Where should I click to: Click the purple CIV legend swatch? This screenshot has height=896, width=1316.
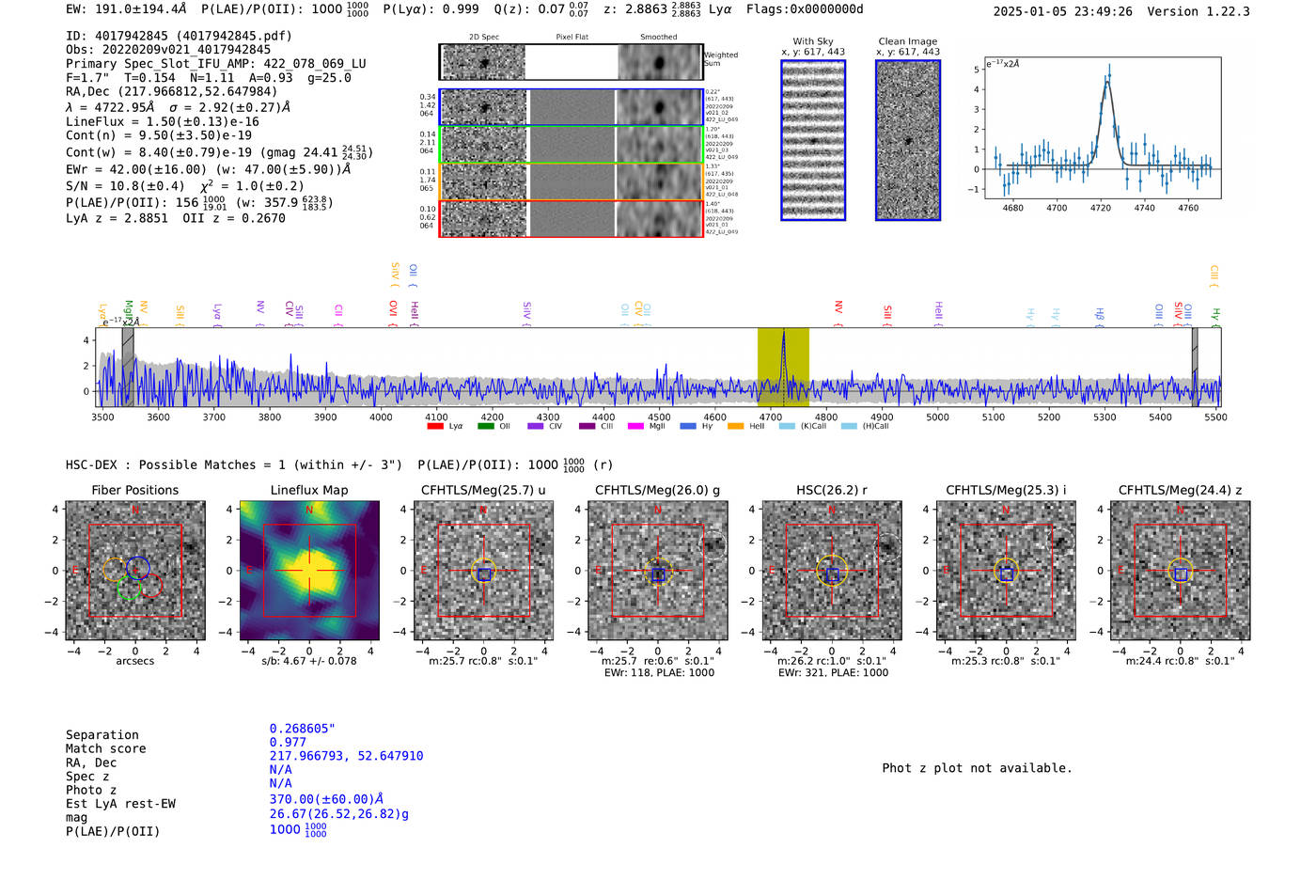tap(536, 426)
